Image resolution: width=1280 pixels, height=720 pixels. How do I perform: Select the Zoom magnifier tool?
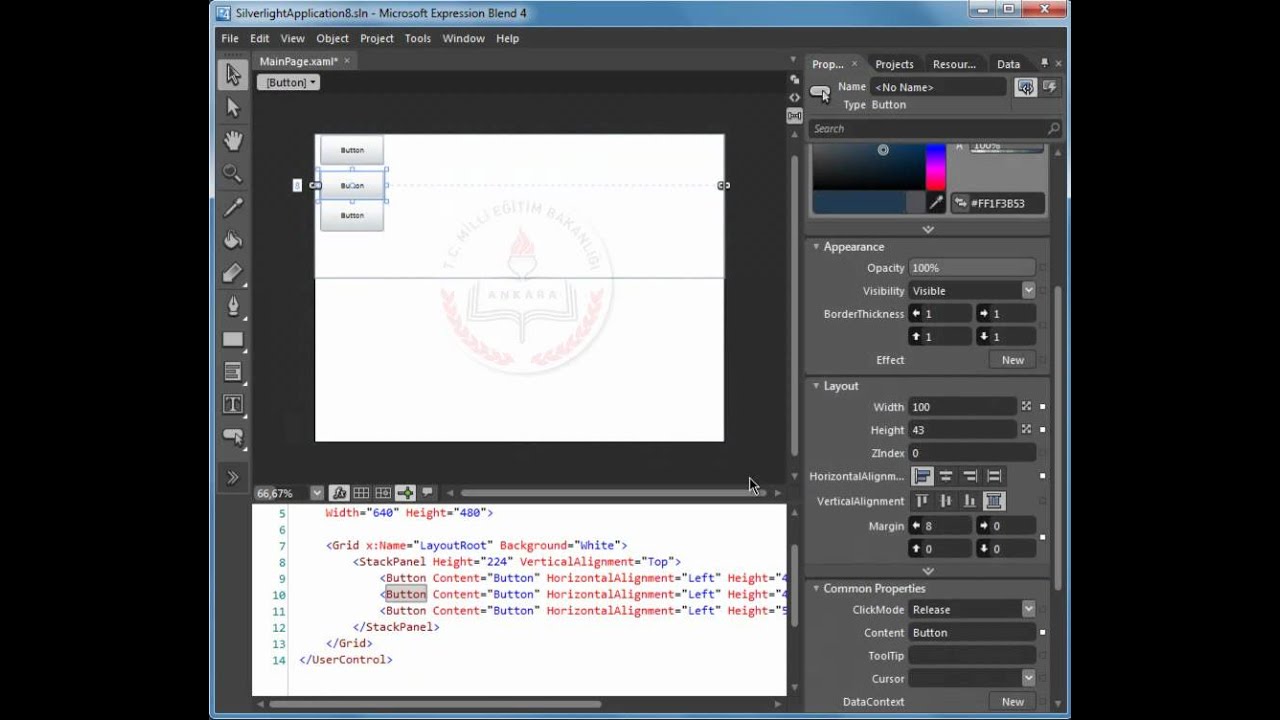[233, 174]
